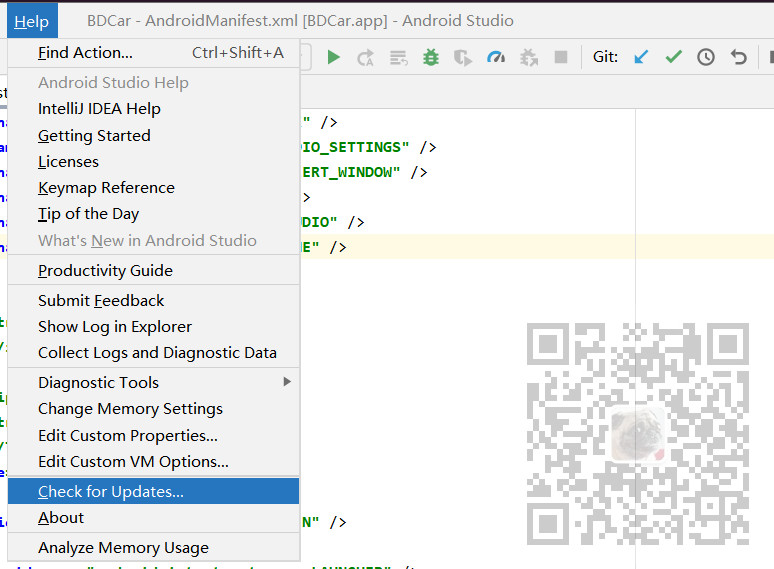Open IntelliJ IDEA Help
The height and width of the screenshot is (569, 774).
(154, 109)
